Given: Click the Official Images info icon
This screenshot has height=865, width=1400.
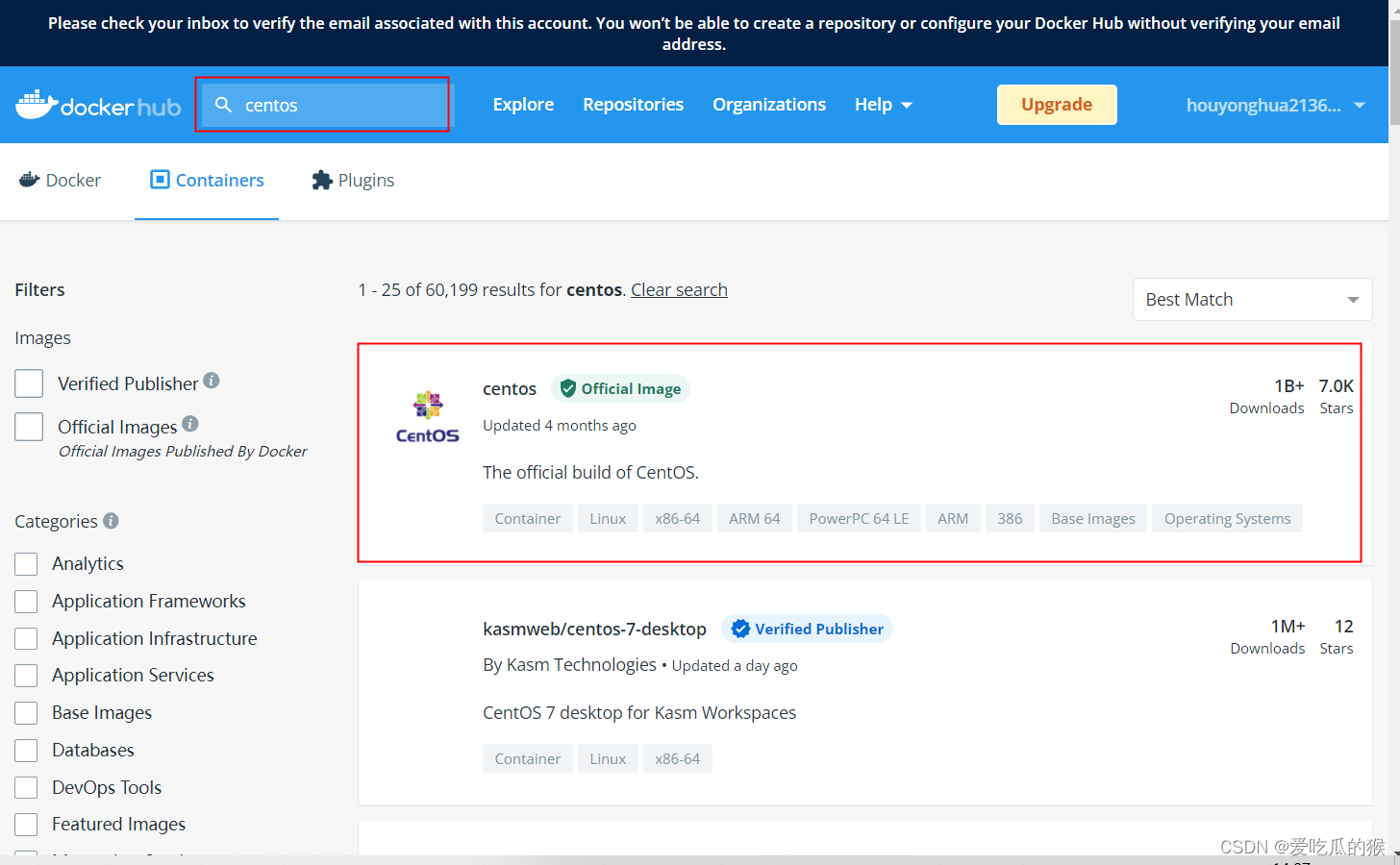Looking at the screenshot, I should [x=190, y=423].
